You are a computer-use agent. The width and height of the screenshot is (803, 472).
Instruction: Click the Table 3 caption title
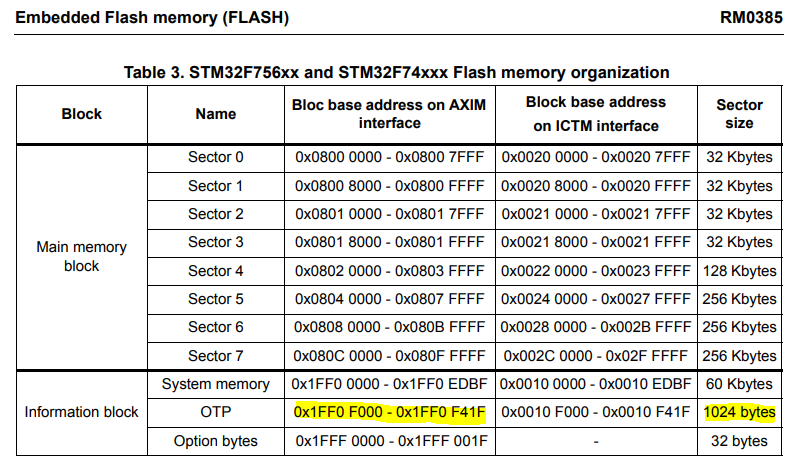(x=396, y=72)
